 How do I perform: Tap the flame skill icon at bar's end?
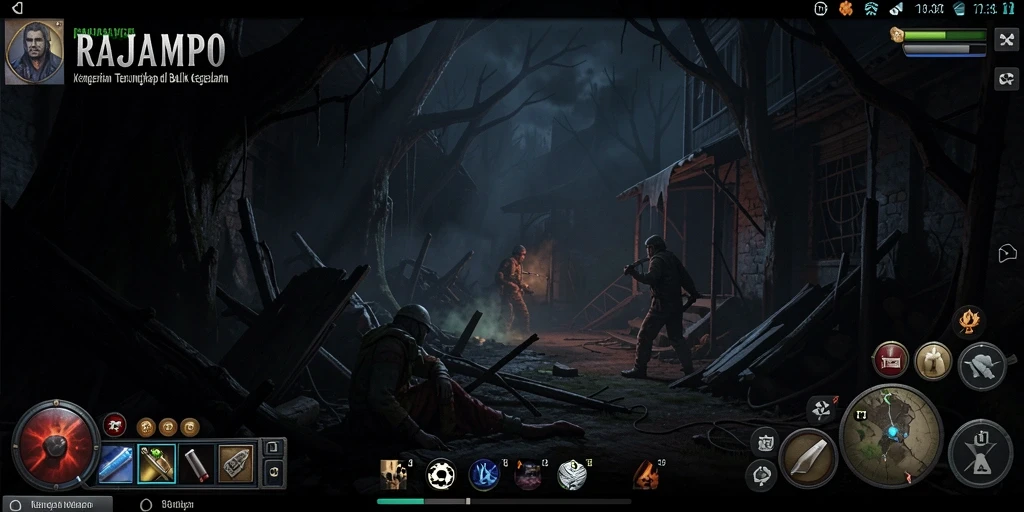[645, 475]
